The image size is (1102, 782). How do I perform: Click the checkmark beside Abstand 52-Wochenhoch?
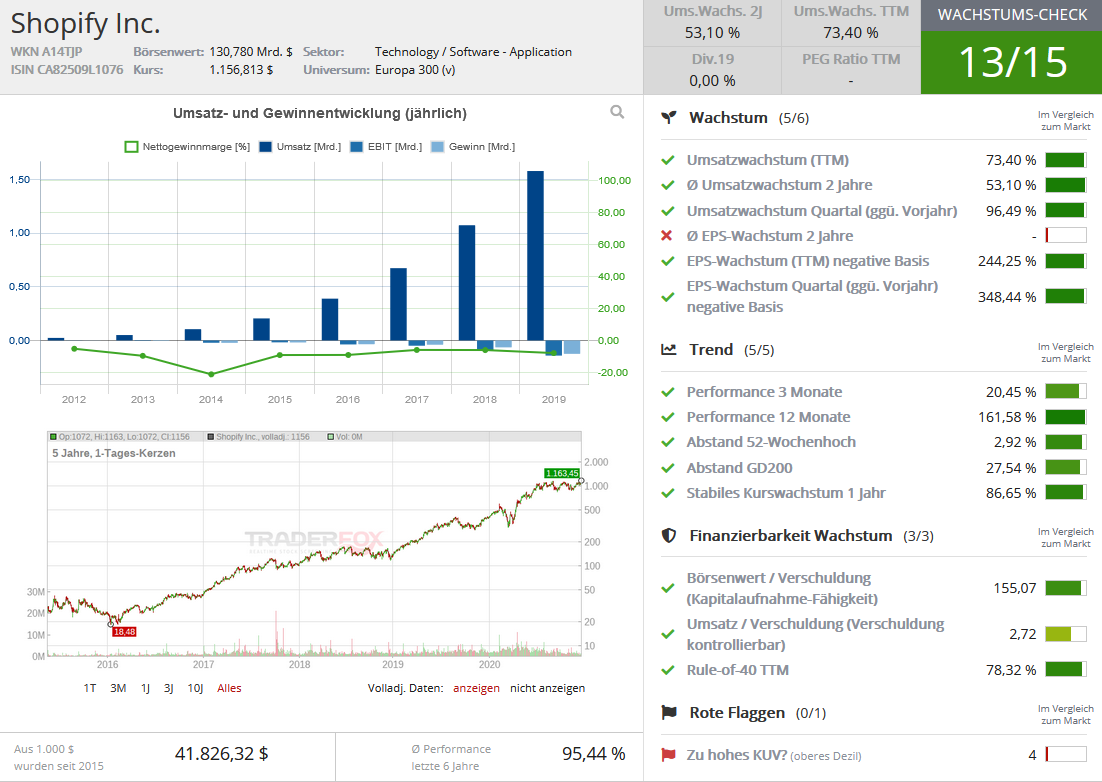[668, 443]
